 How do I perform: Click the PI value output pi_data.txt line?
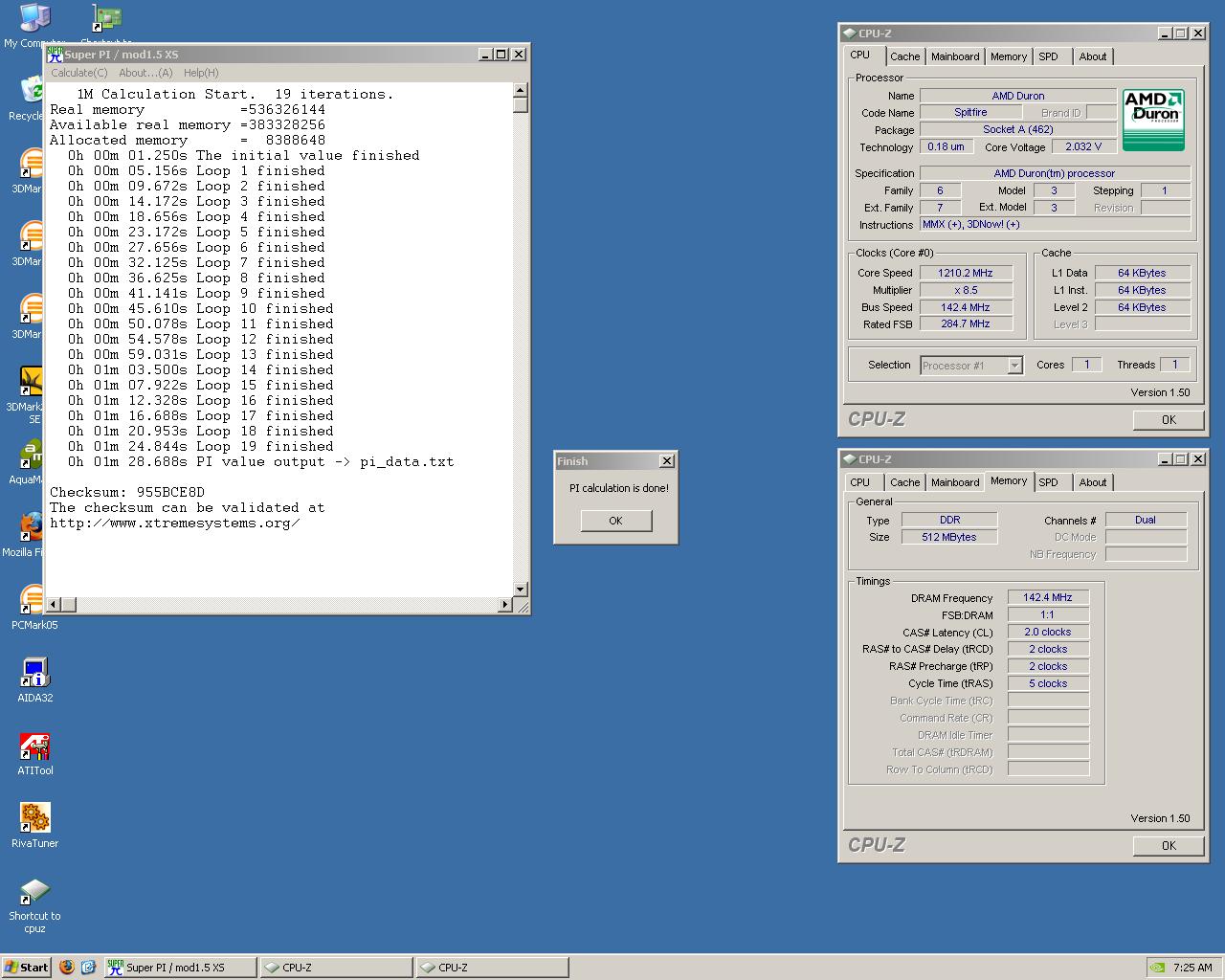point(260,462)
